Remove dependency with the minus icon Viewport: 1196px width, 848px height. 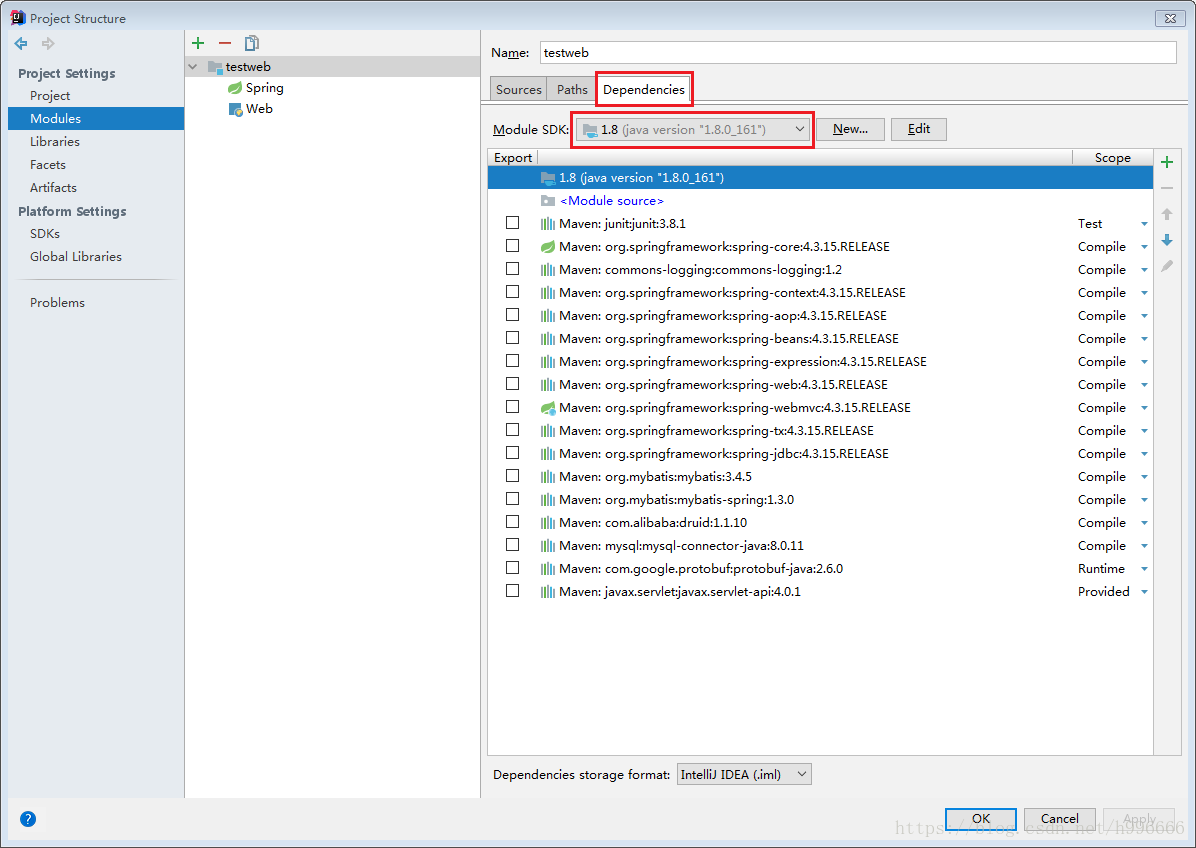pyautogui.click(x=1167, y=188)
